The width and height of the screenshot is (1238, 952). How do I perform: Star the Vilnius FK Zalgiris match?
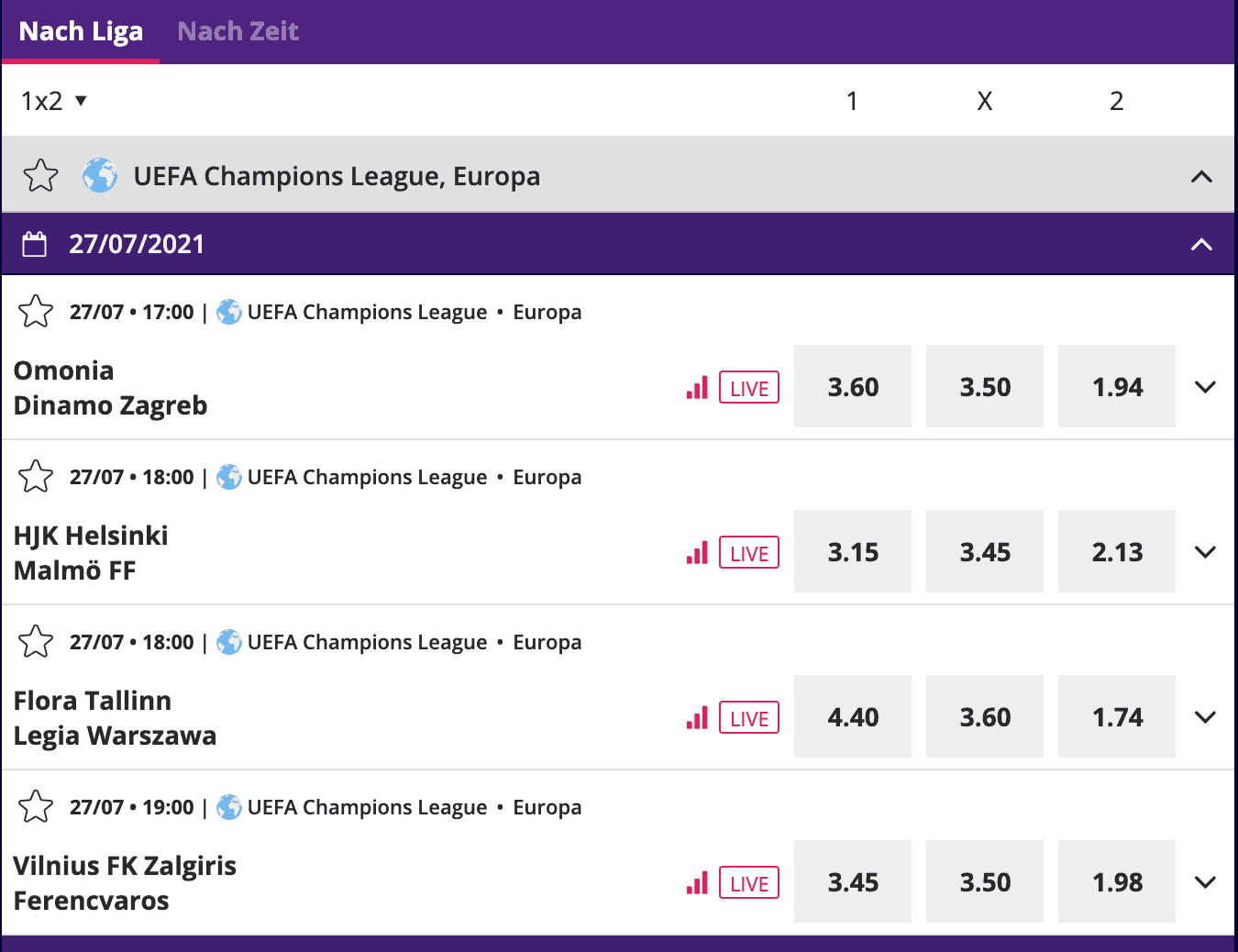tap(36, 806)
